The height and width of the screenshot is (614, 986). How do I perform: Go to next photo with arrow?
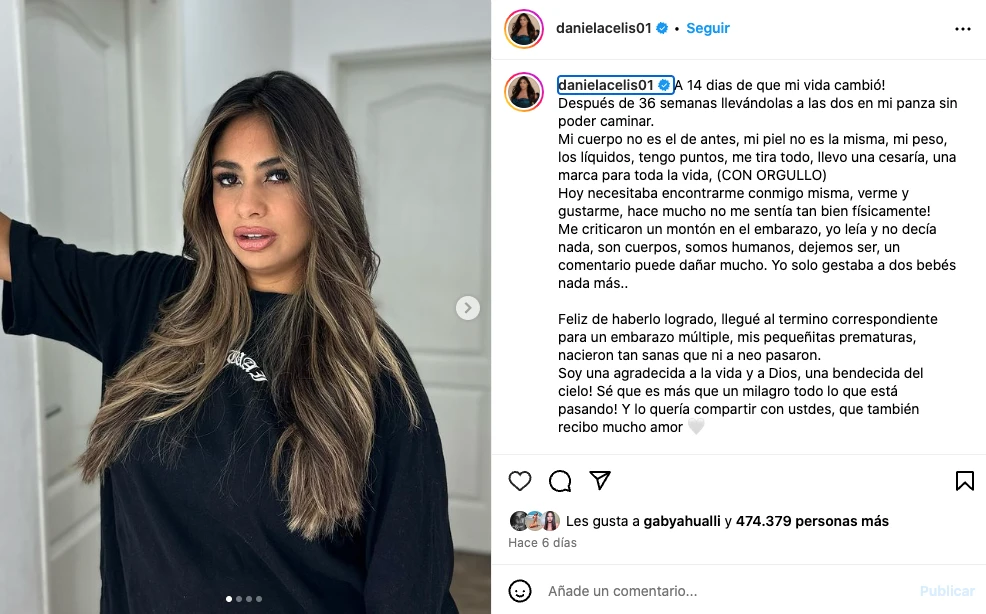pyautogui.click(x=467, y=308)
